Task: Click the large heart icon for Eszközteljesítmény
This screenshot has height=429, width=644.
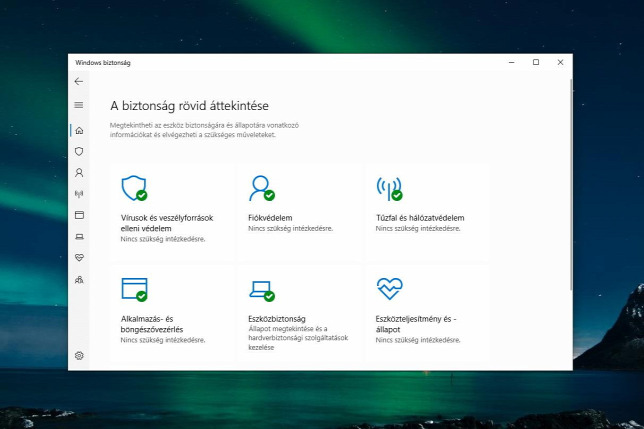Action: pos(389,289)
